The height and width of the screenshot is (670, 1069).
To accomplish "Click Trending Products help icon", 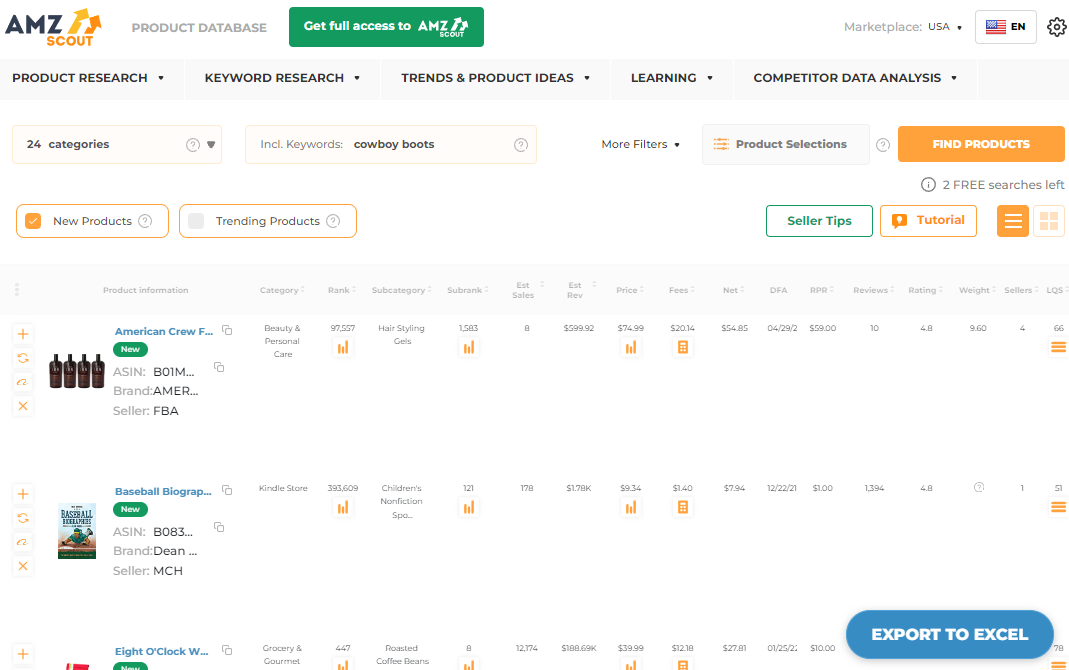I will 333,221.
